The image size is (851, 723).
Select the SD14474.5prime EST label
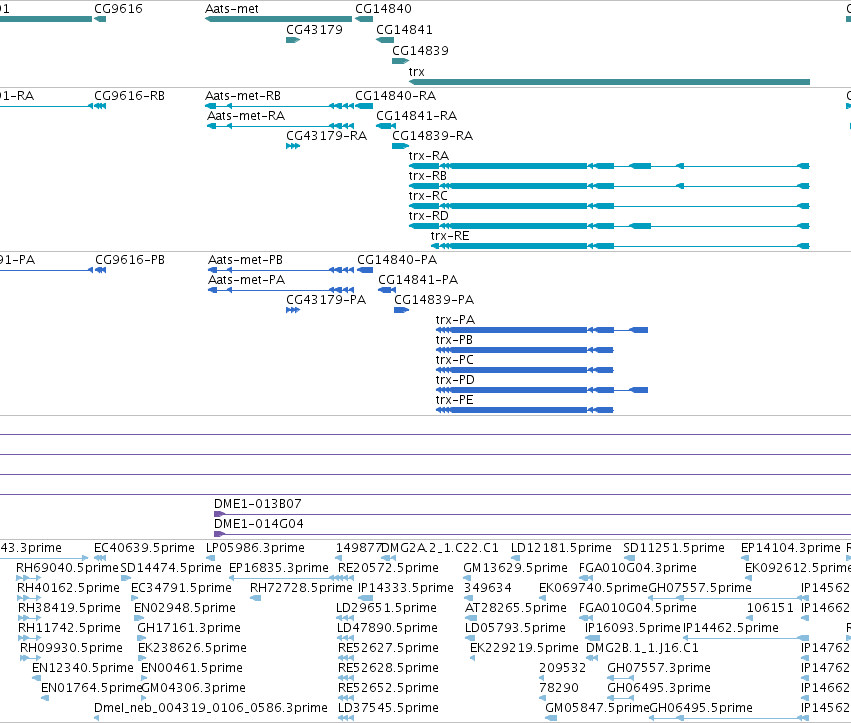tap(171, 568)
